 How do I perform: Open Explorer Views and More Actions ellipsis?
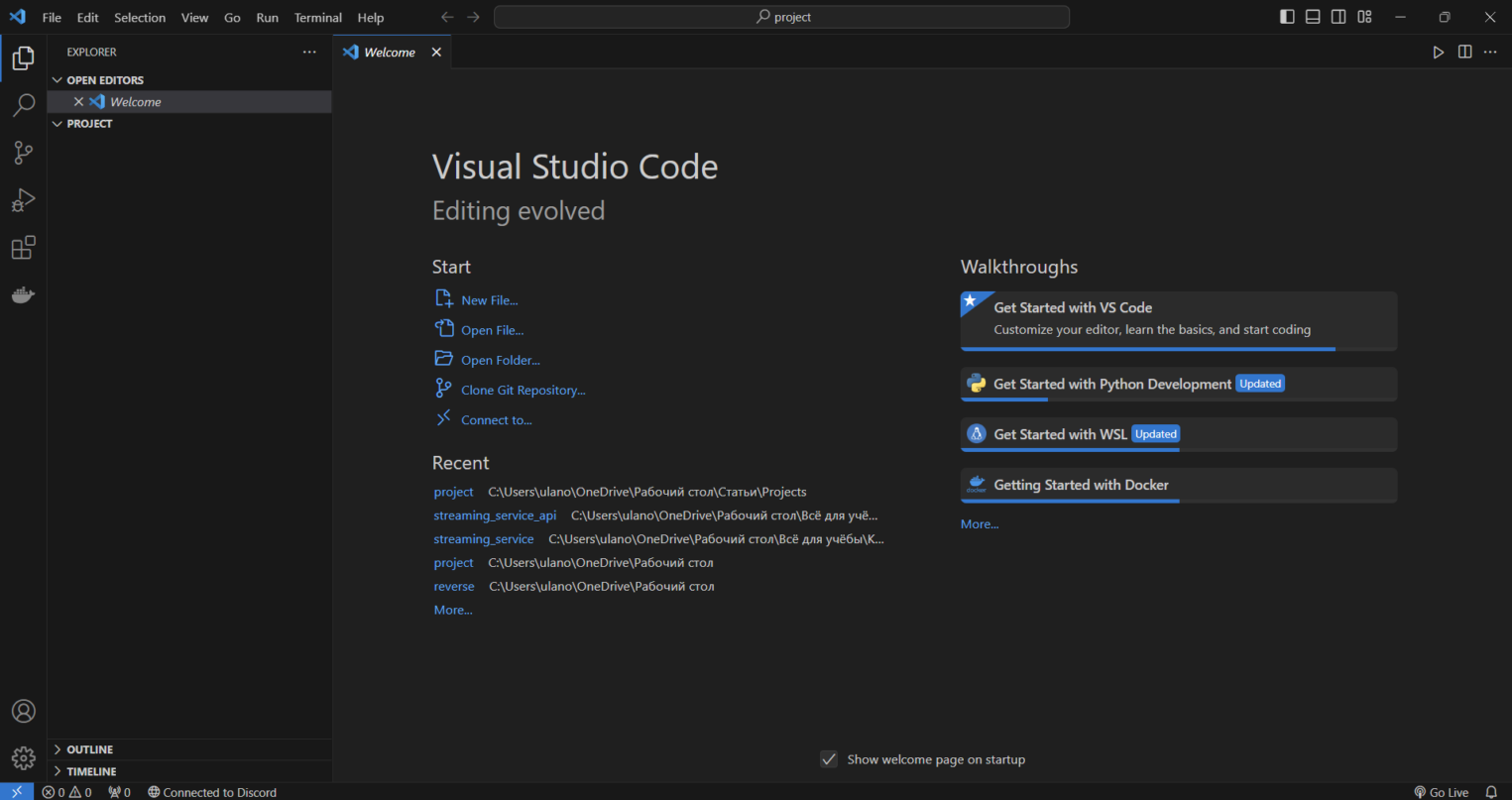point(309,53)
